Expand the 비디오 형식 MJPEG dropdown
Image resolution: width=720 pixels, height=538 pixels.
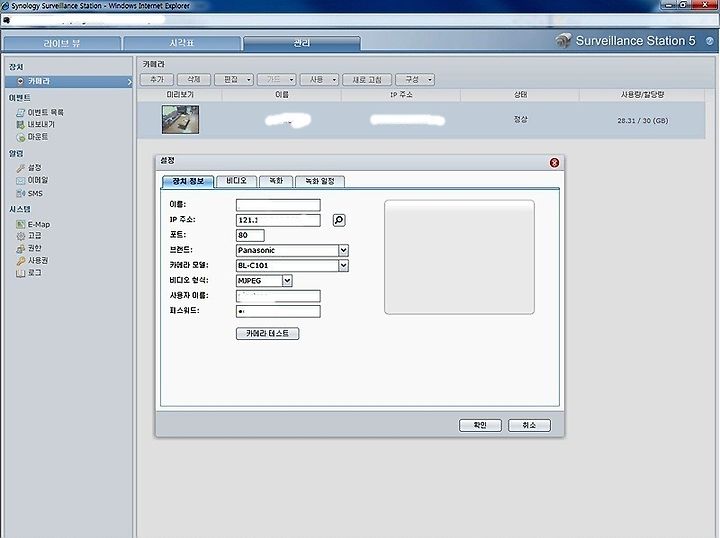point(287,280)
